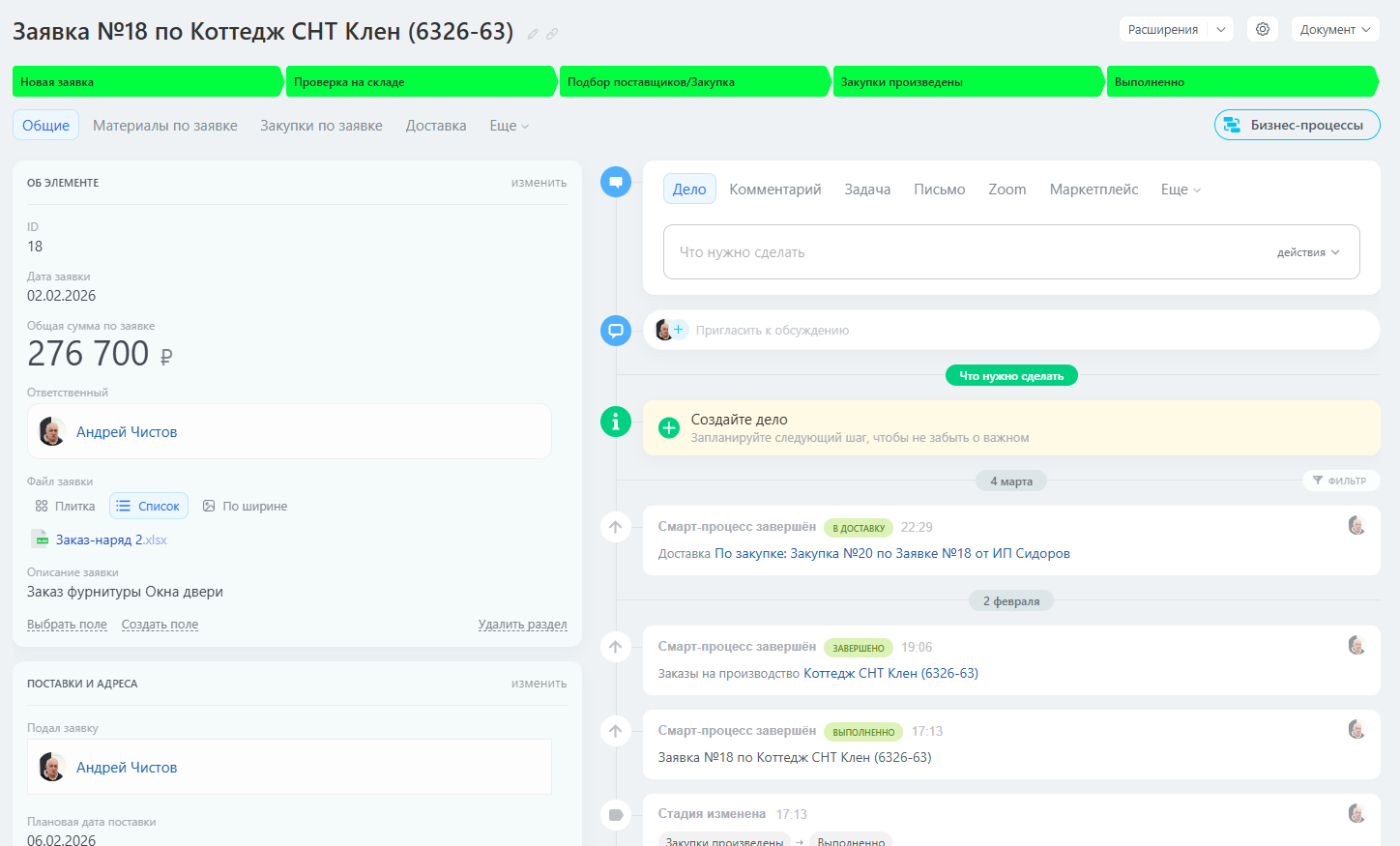Click the pencil edit icon beside the title

tap(533, 34)
